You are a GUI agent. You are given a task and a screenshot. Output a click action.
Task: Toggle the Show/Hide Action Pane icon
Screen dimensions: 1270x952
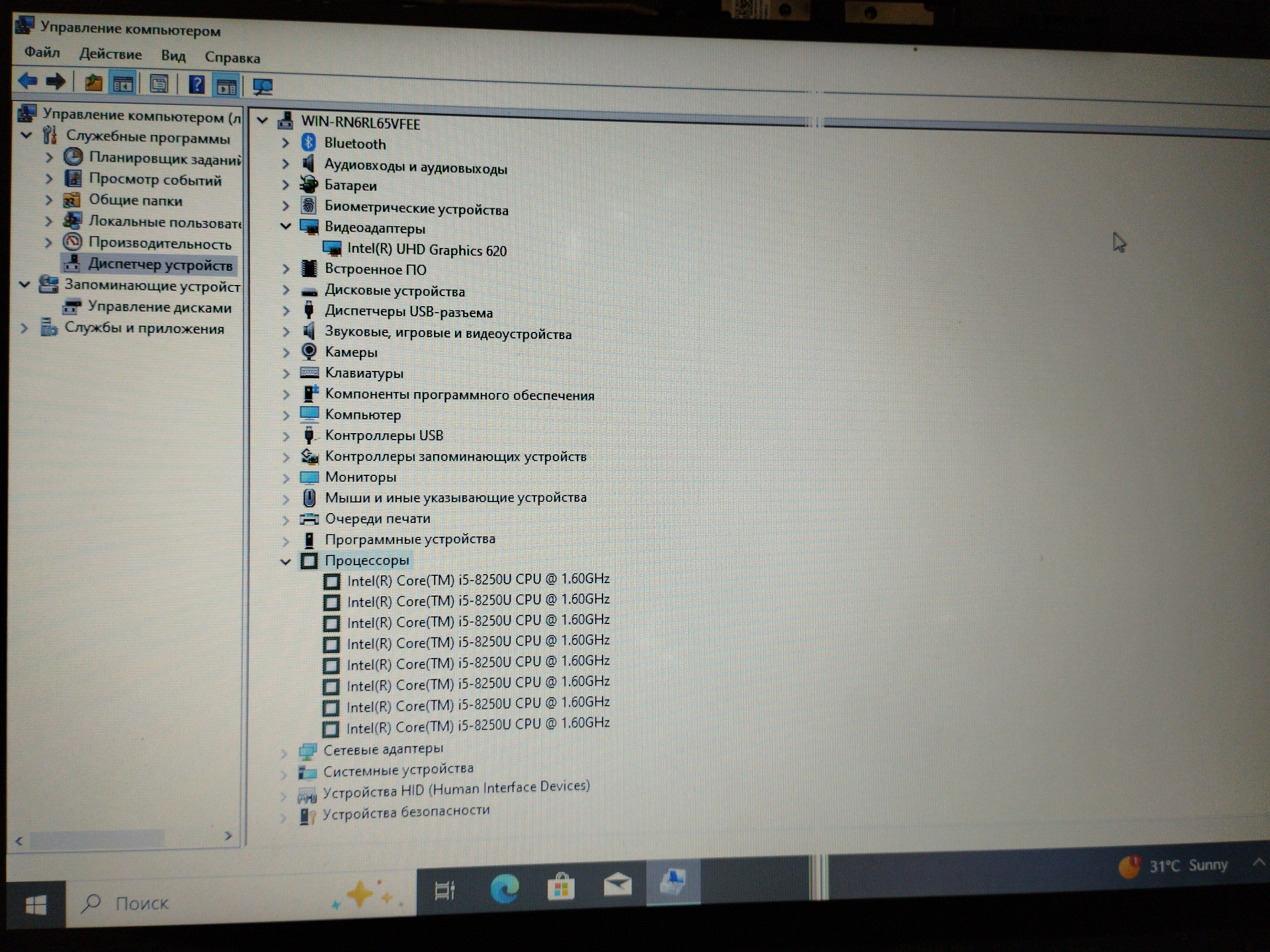pos(226,86)
